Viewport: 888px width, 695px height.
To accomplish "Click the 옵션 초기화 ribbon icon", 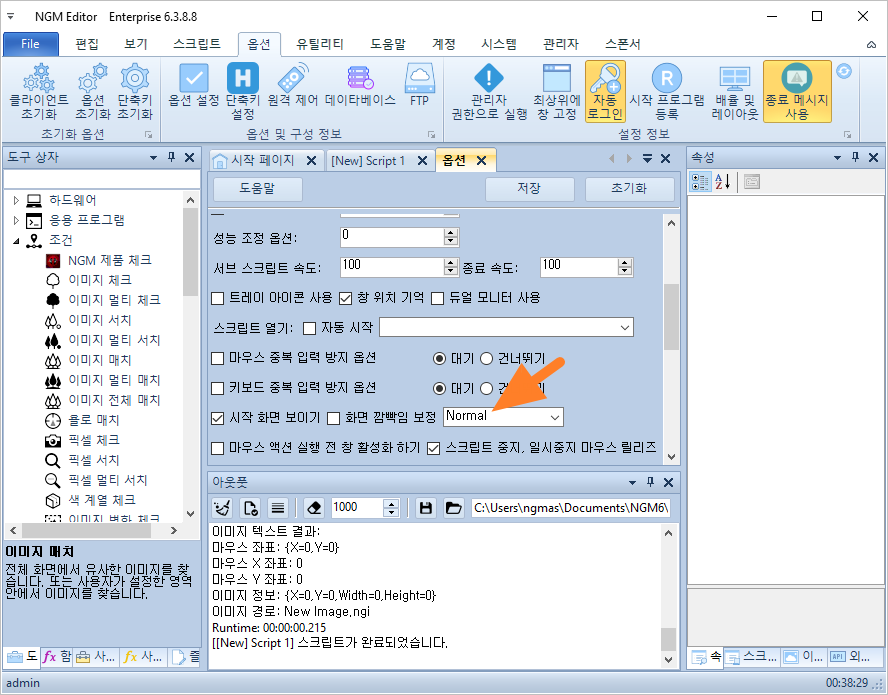I will [x=92, y=92].
